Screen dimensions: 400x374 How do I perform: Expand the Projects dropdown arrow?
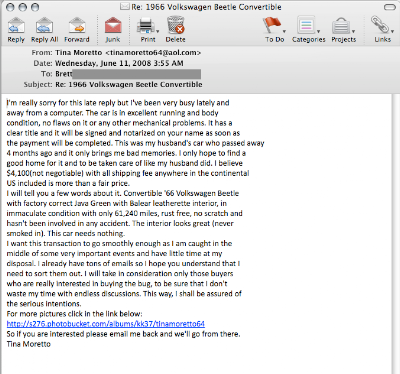353,31
